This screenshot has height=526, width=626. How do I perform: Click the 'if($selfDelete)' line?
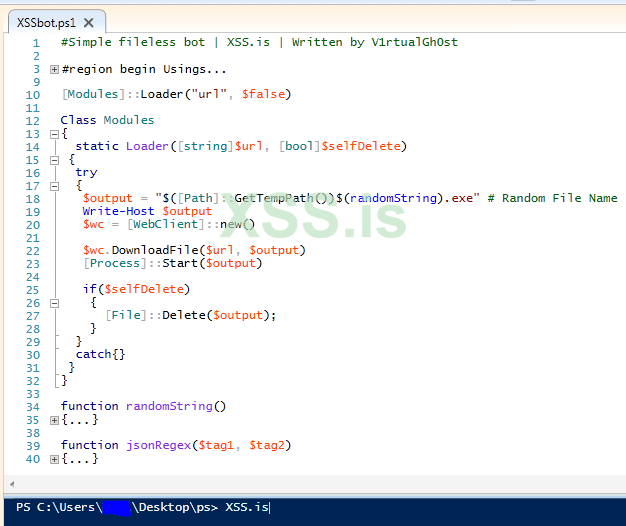[x=137, y=289]
